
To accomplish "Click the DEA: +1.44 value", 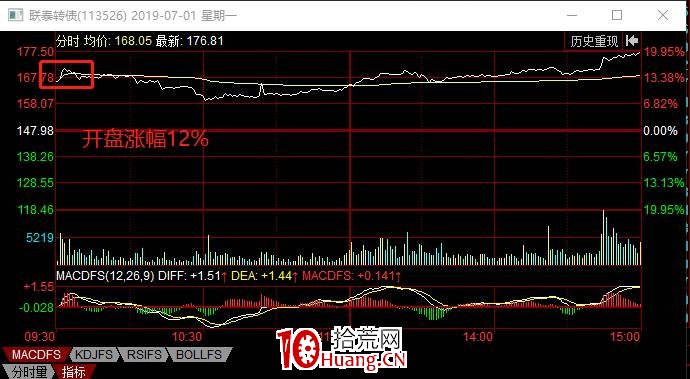I will tap(261, 276).
